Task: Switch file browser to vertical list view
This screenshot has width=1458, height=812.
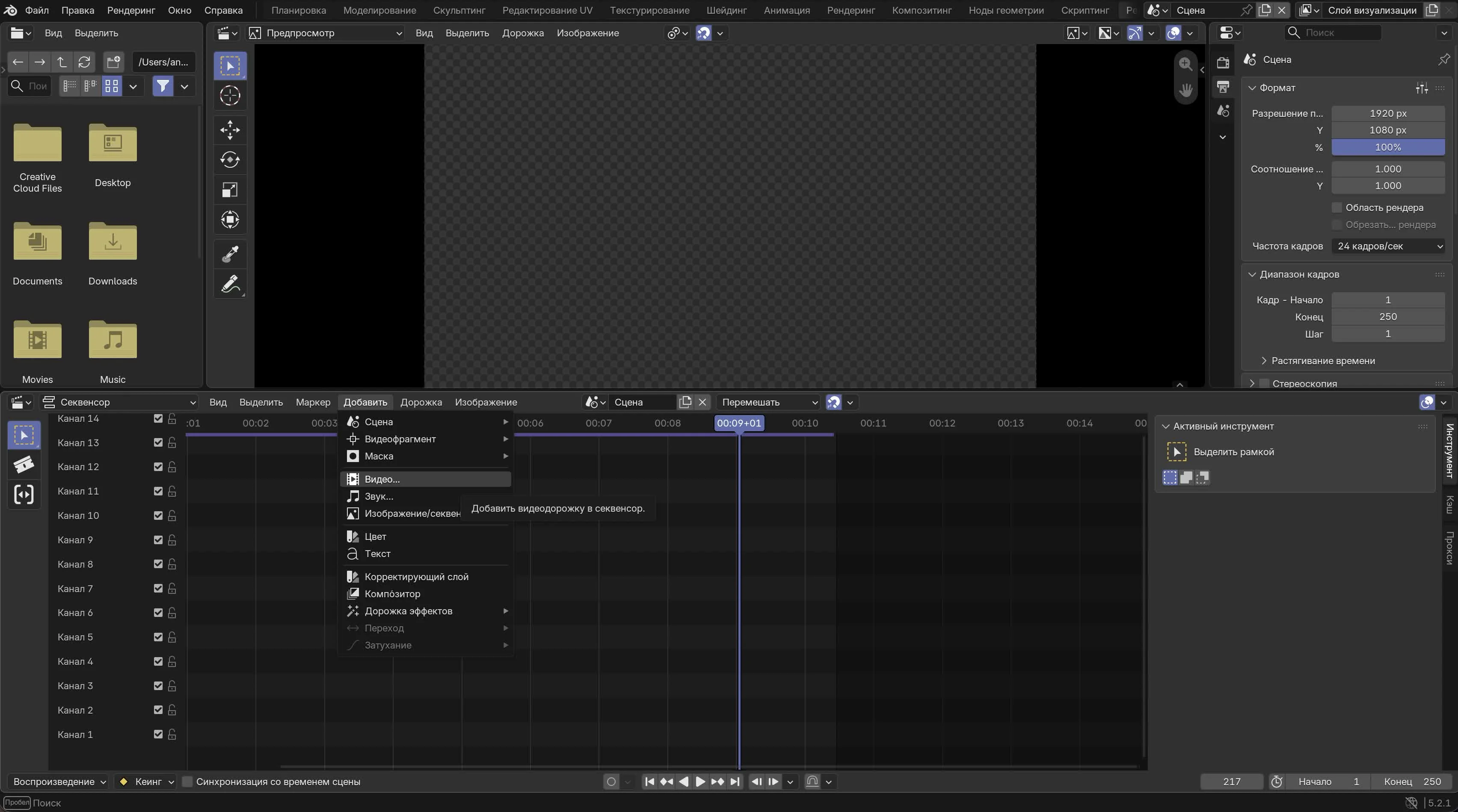Action: [70, 86]
